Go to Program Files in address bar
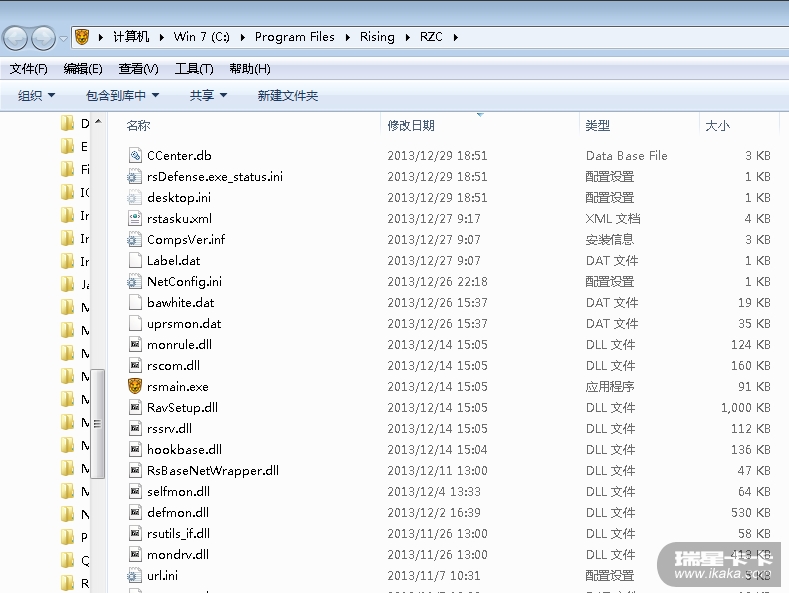The height and width of the screenshot is (593, 789). point(294,37)
